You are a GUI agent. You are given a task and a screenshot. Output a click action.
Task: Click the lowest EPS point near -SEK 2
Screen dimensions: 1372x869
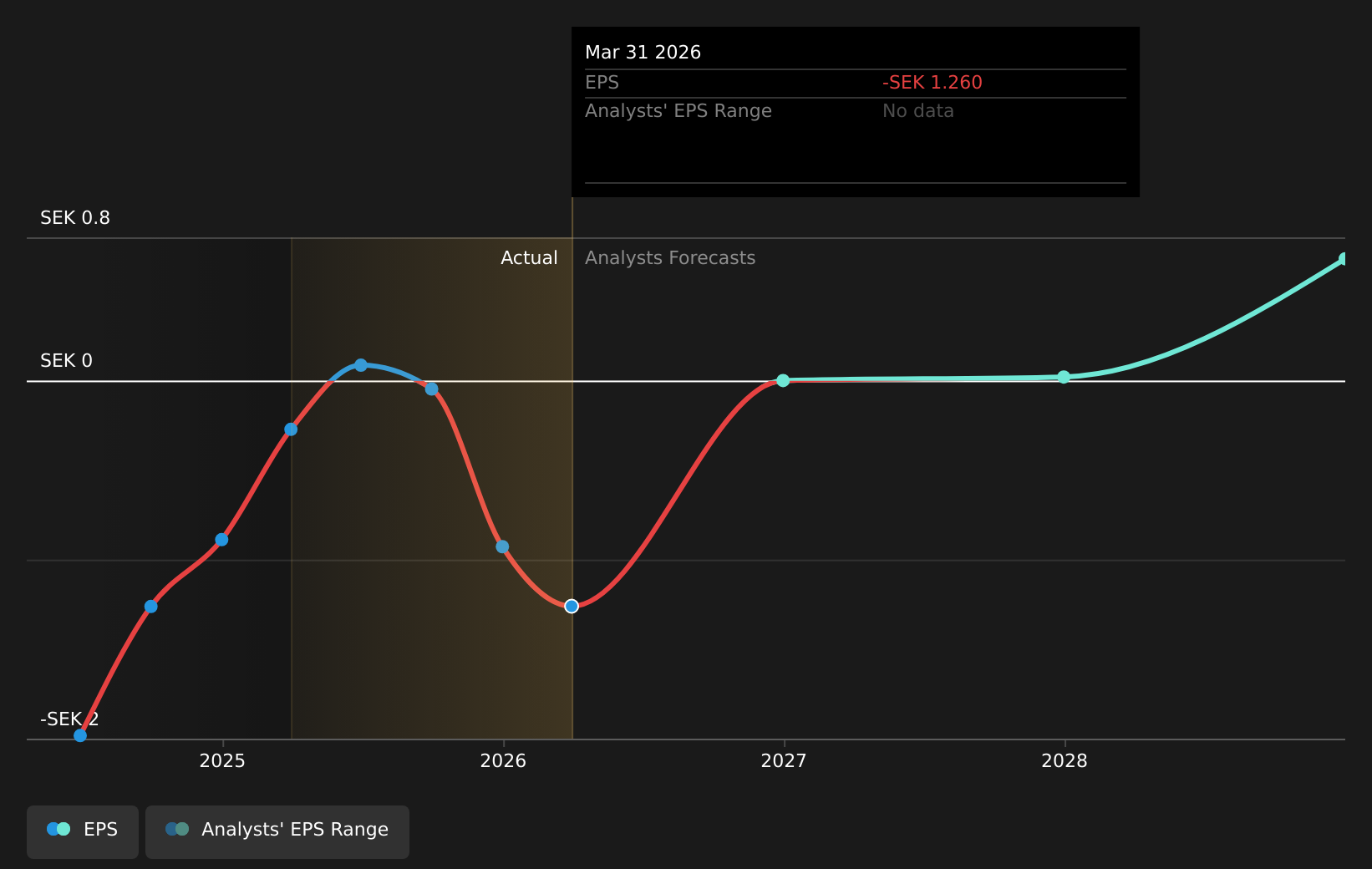point(80,735)
